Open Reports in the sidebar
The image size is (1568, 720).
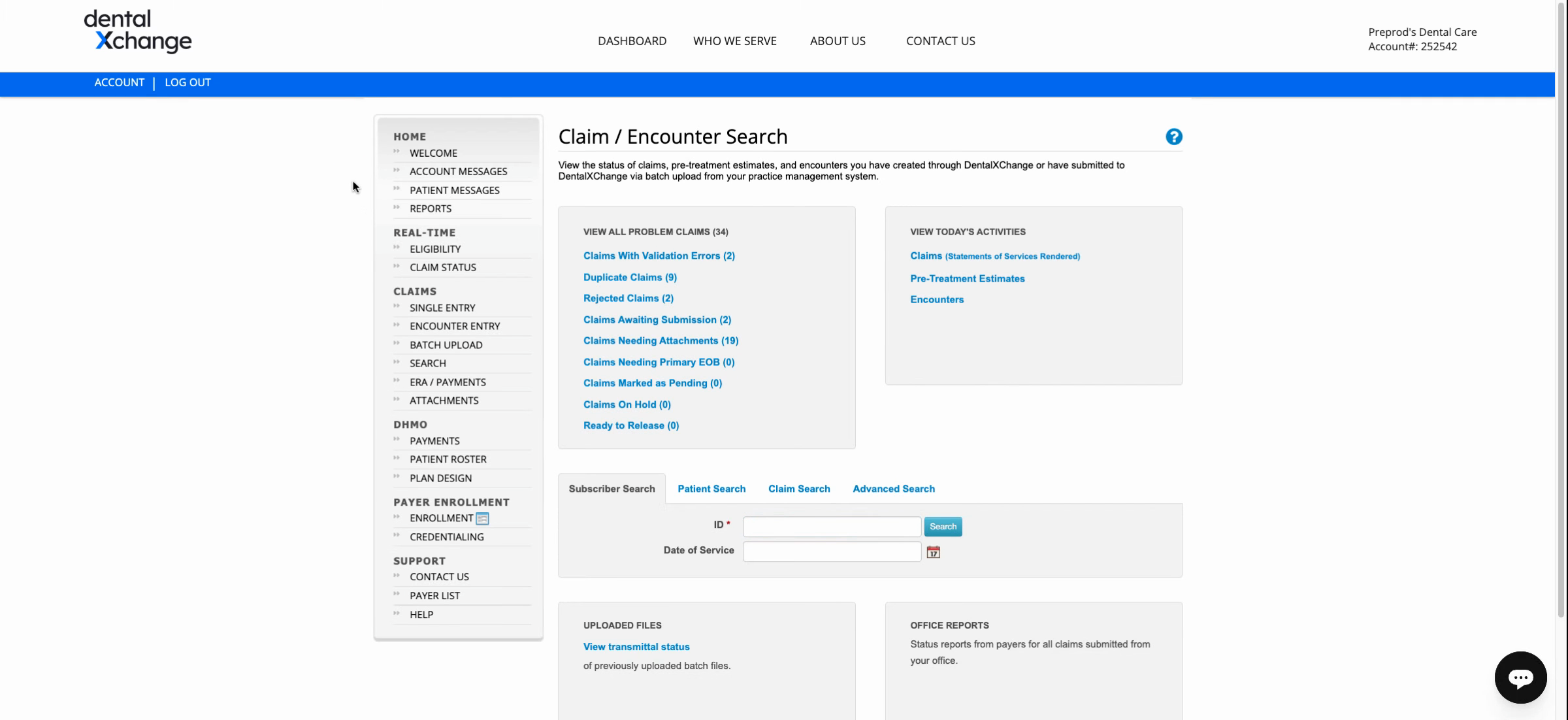pyautogui.click(x=431, y=208)
